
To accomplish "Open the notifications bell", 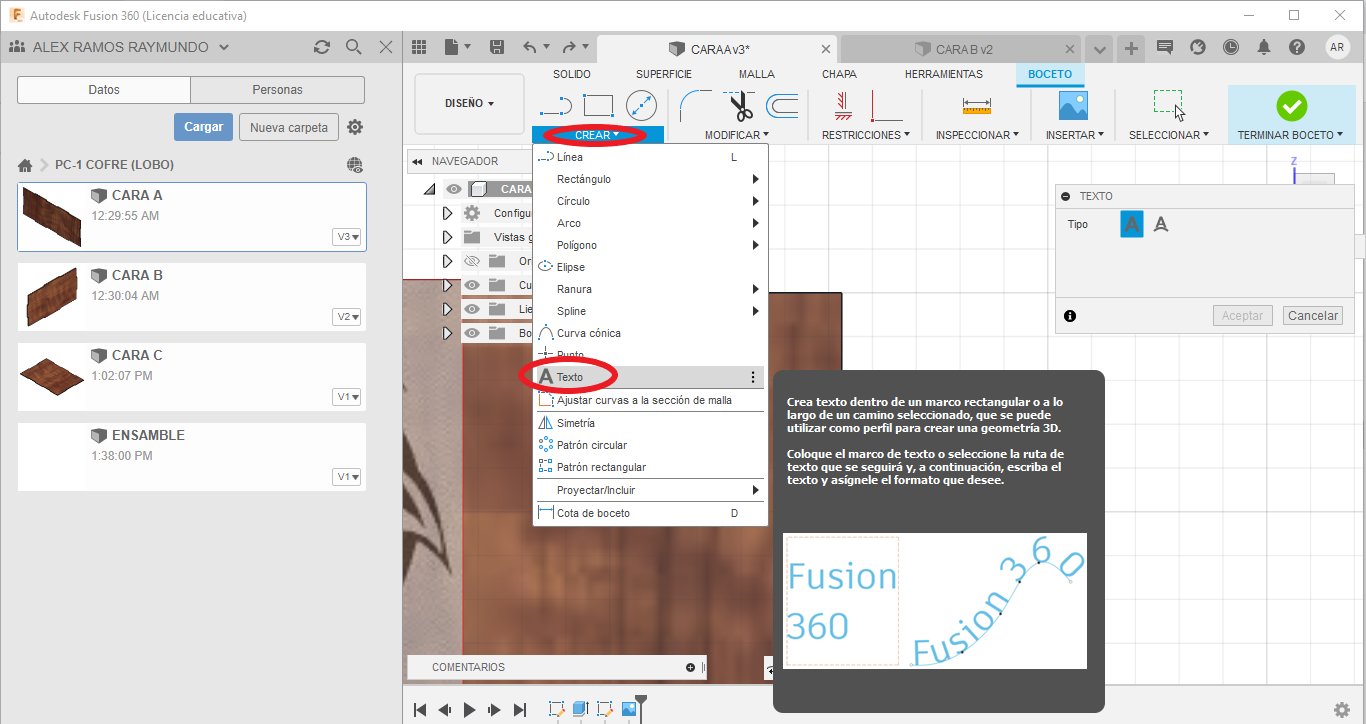I will click(1264, 47).
